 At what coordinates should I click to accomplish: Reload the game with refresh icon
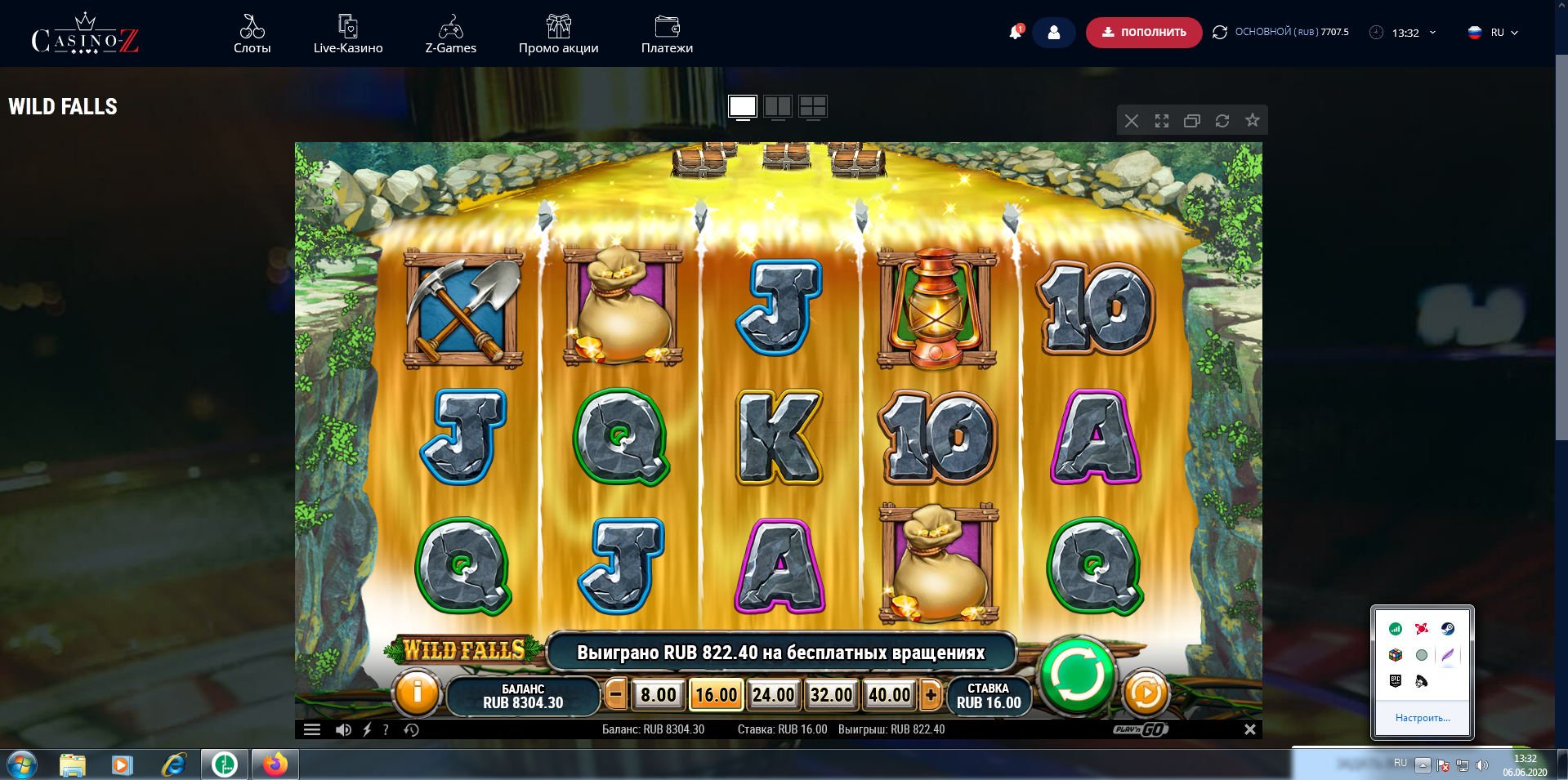coord(1222,121)
